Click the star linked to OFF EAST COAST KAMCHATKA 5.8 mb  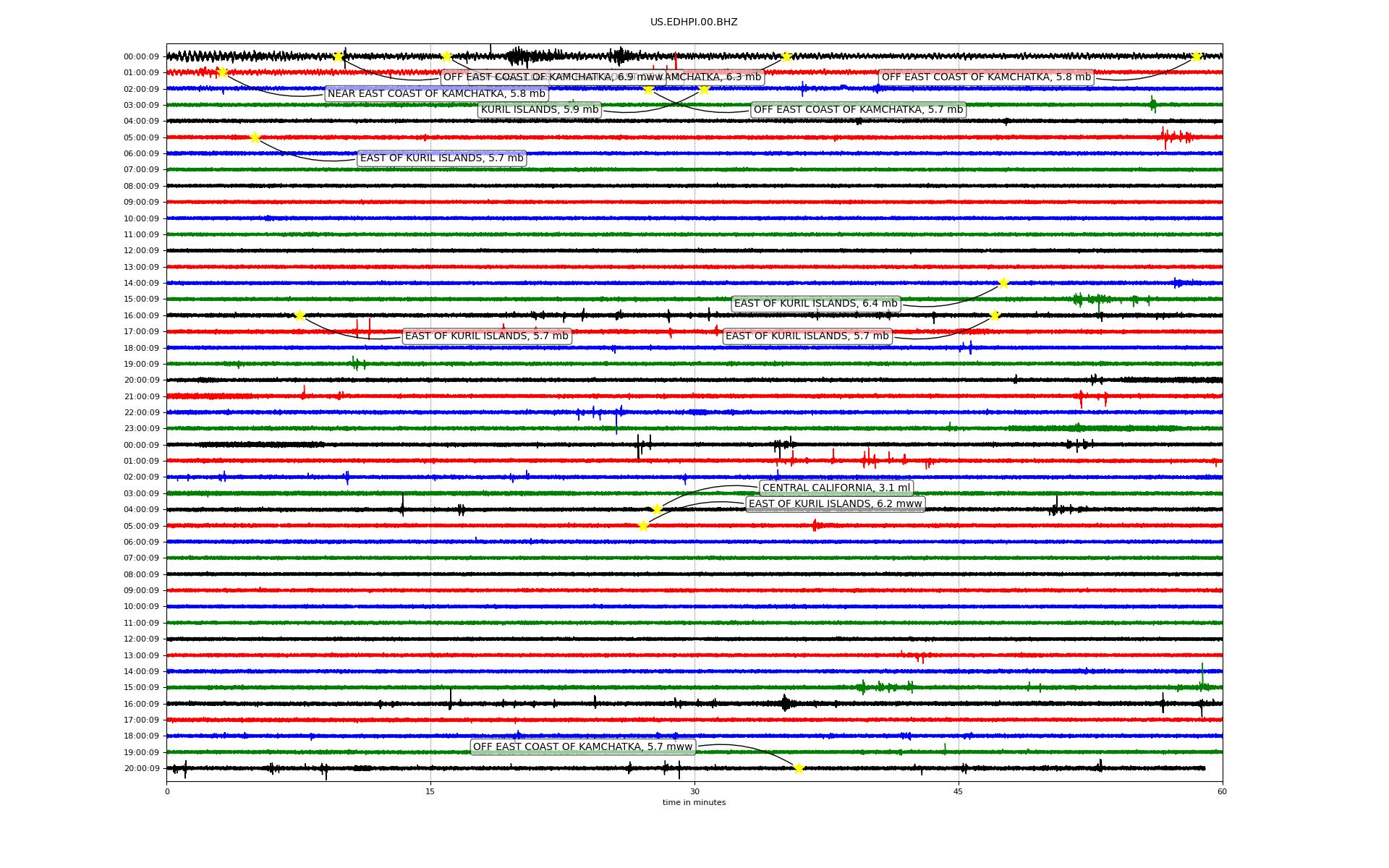pyautogui.click(x=1197, y=56)
